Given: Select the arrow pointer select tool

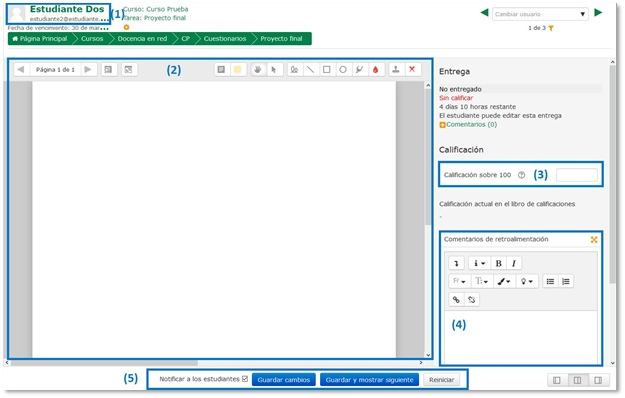Looking at the screenshot, I should pos(274,70).
